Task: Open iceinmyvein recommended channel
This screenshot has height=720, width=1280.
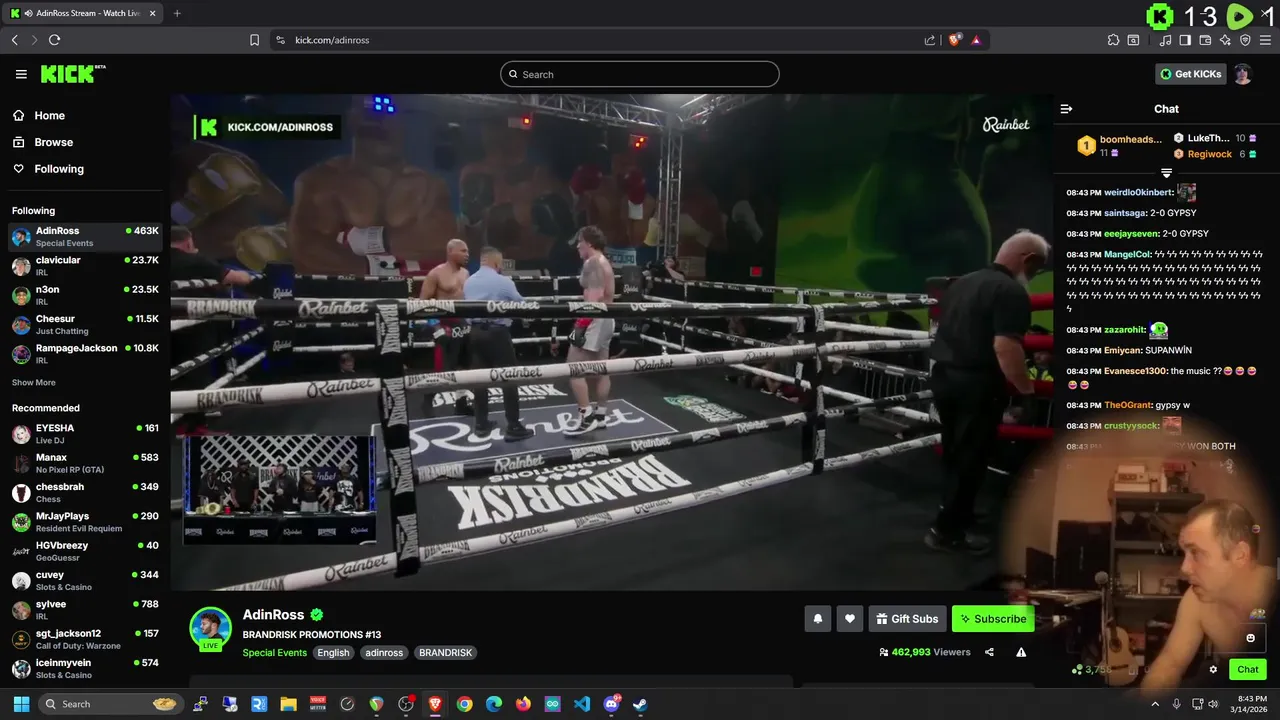Action: pos(85,668)
